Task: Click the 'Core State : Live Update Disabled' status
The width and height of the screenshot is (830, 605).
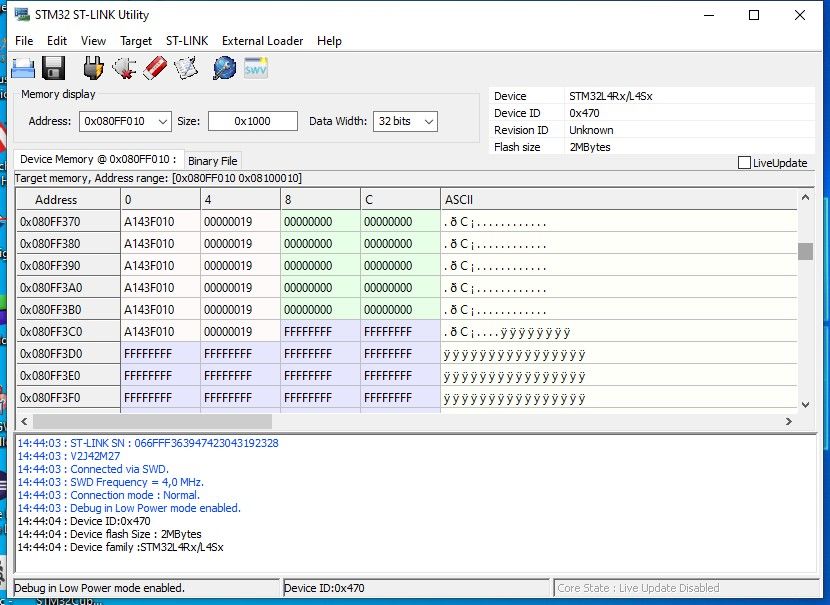Action: [638, 588]
